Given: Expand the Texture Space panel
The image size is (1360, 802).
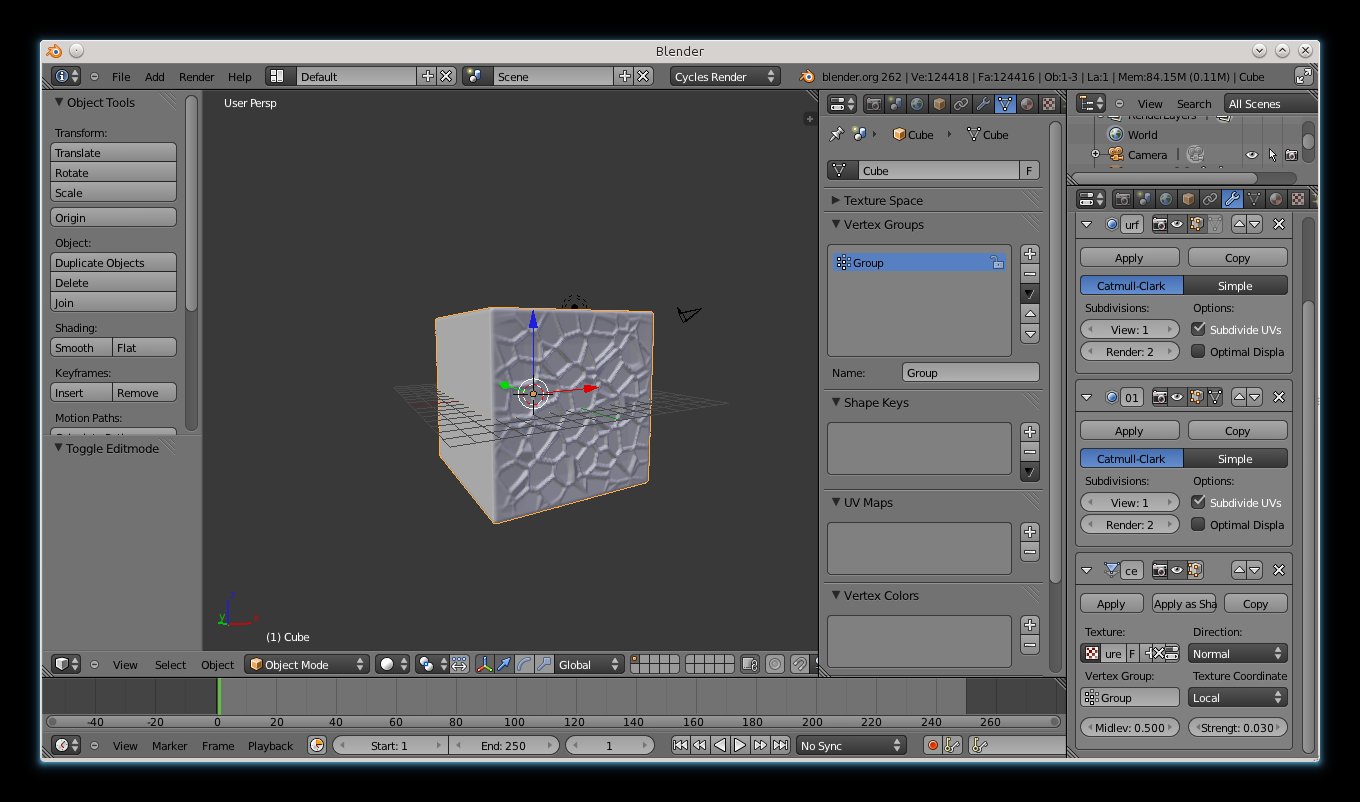Looking at the screenshot, I should pyautogui.click(x=884, y=200).
